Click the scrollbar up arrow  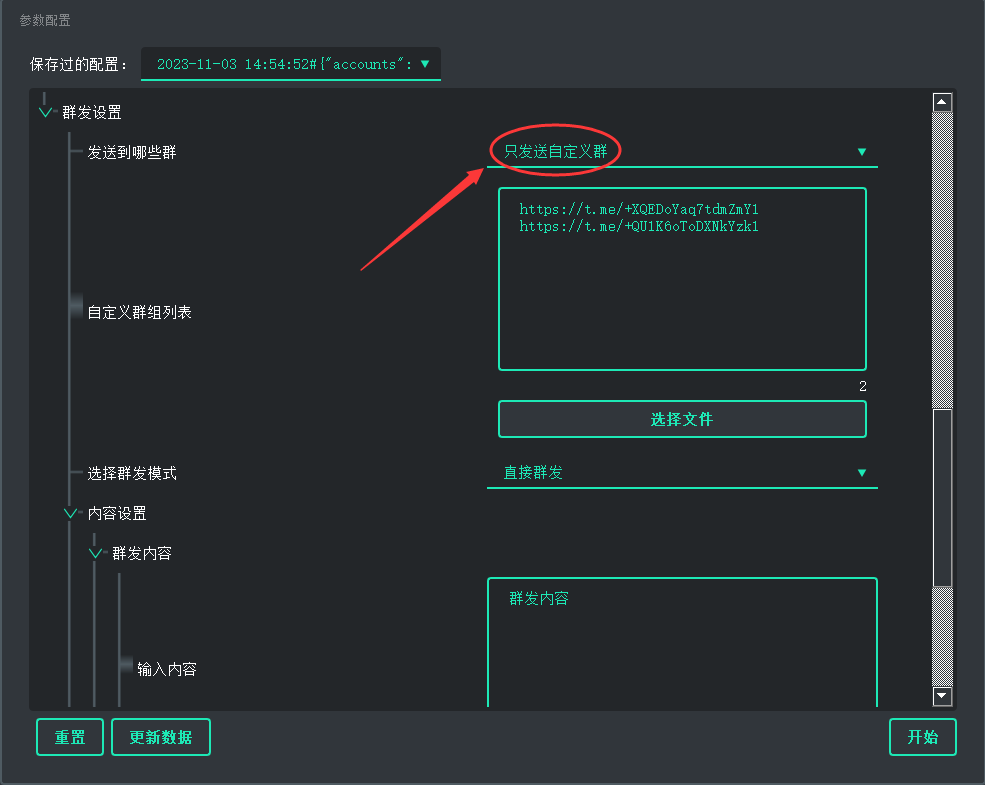[x=941, y=102]
